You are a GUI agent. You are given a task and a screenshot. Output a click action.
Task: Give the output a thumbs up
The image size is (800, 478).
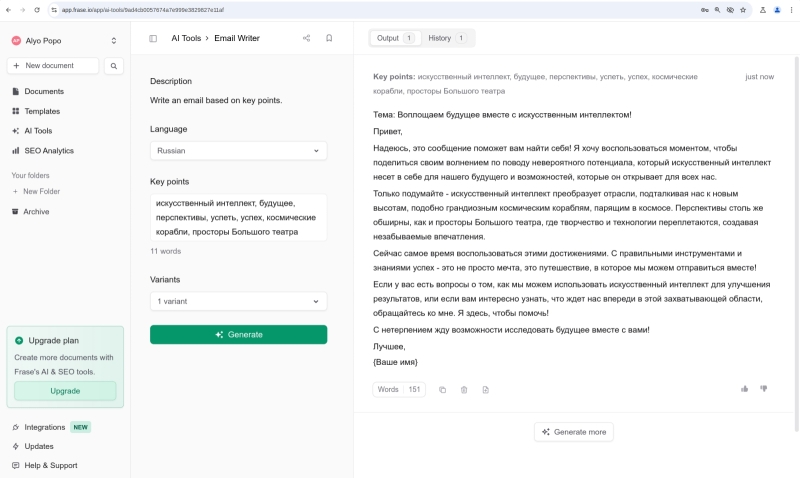pyautogui.click(x=744, y=388)
